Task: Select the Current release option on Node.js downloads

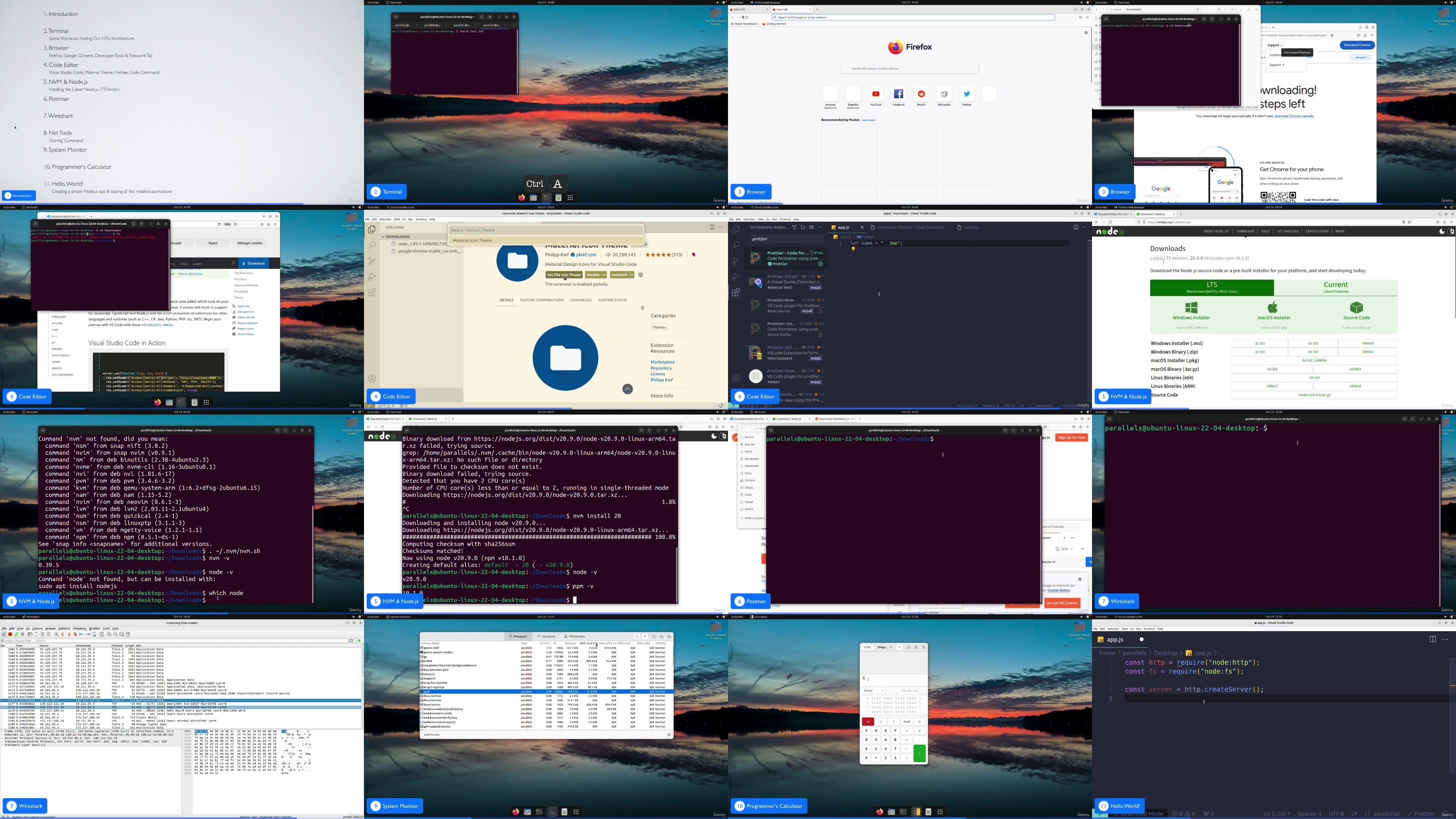Action: pos(1335,287)
